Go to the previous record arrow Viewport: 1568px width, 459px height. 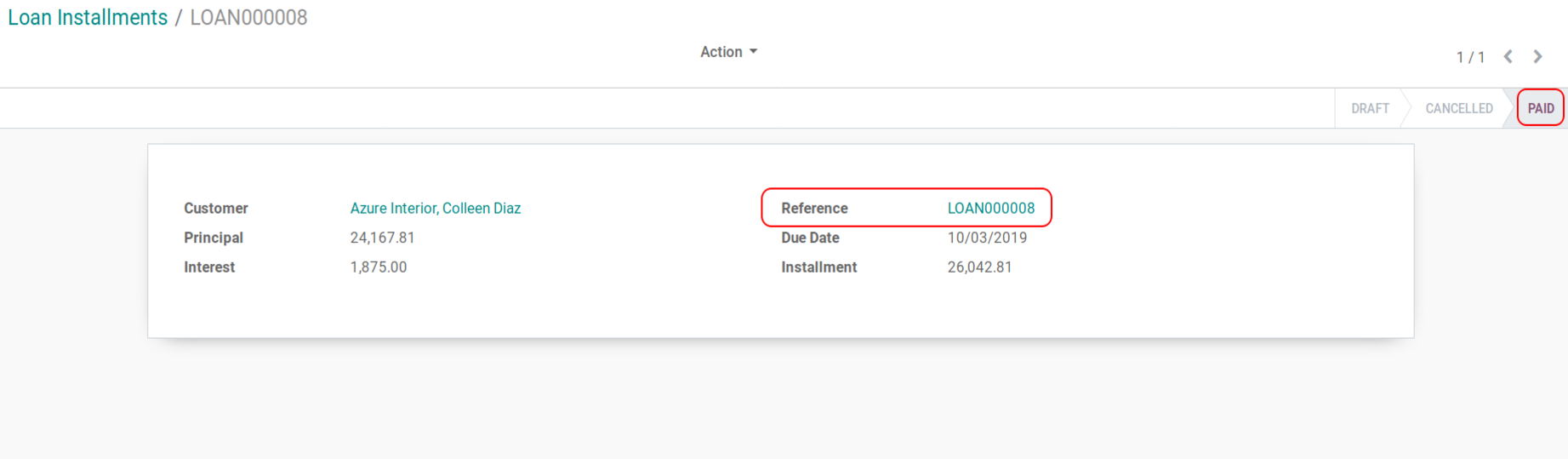1508,57
